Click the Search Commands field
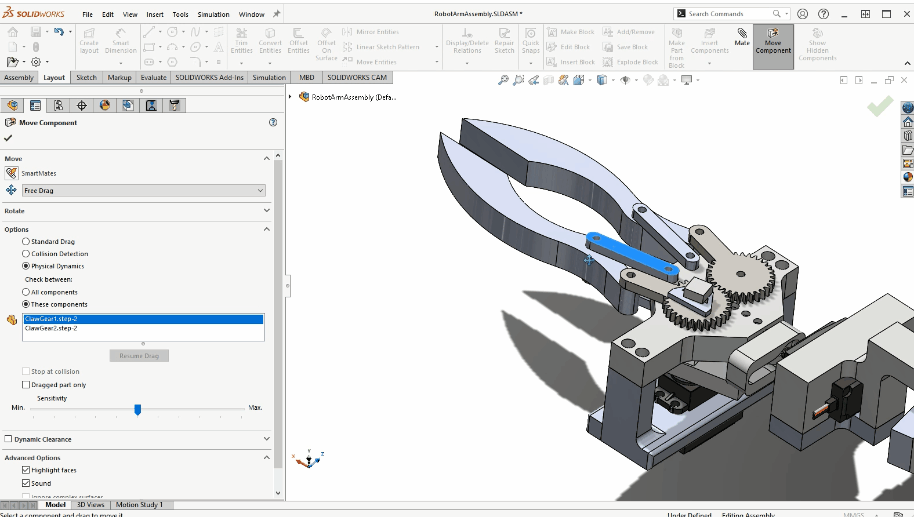The height and width of the screenshot is (517, 914). coord(728,13)
